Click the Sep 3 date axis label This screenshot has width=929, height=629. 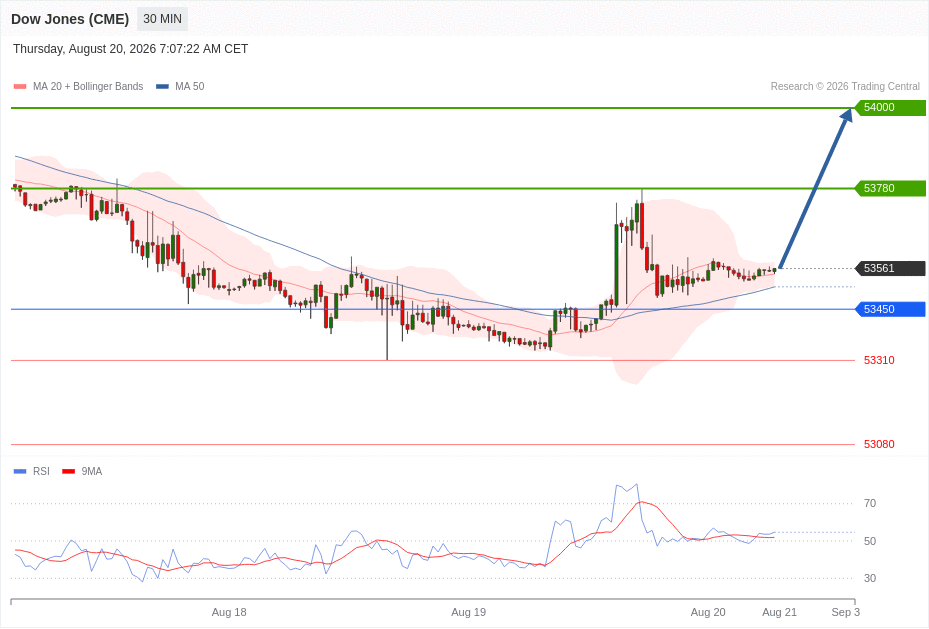(x=845, y=612)
